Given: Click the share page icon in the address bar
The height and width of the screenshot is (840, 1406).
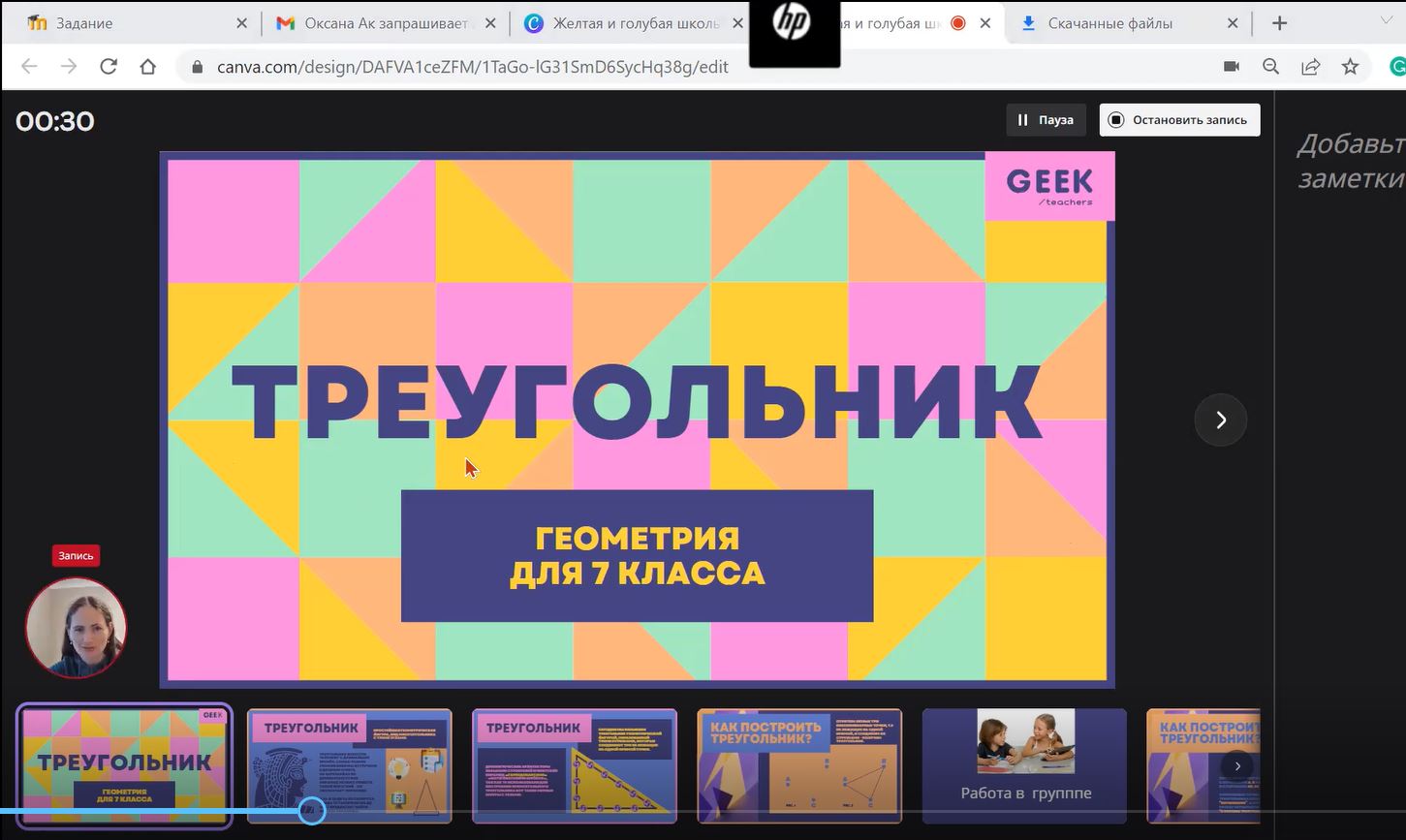Looking at the screenshot, I should tap(1310, 67).
